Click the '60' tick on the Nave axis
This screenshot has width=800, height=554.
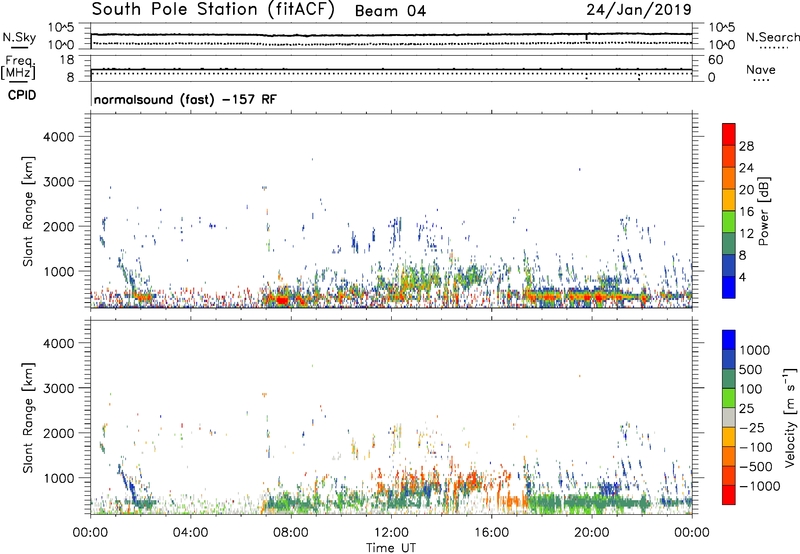[716, 60]
